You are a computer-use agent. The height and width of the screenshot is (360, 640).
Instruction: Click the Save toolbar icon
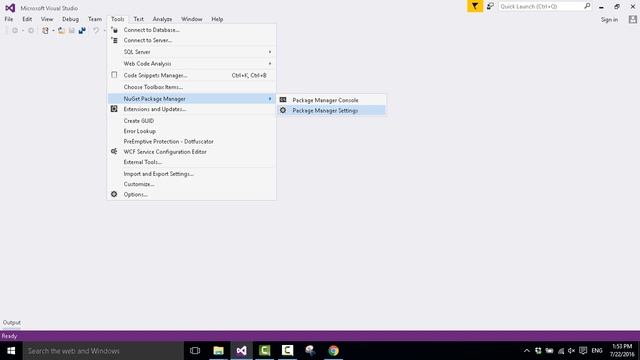coord(71,31)
